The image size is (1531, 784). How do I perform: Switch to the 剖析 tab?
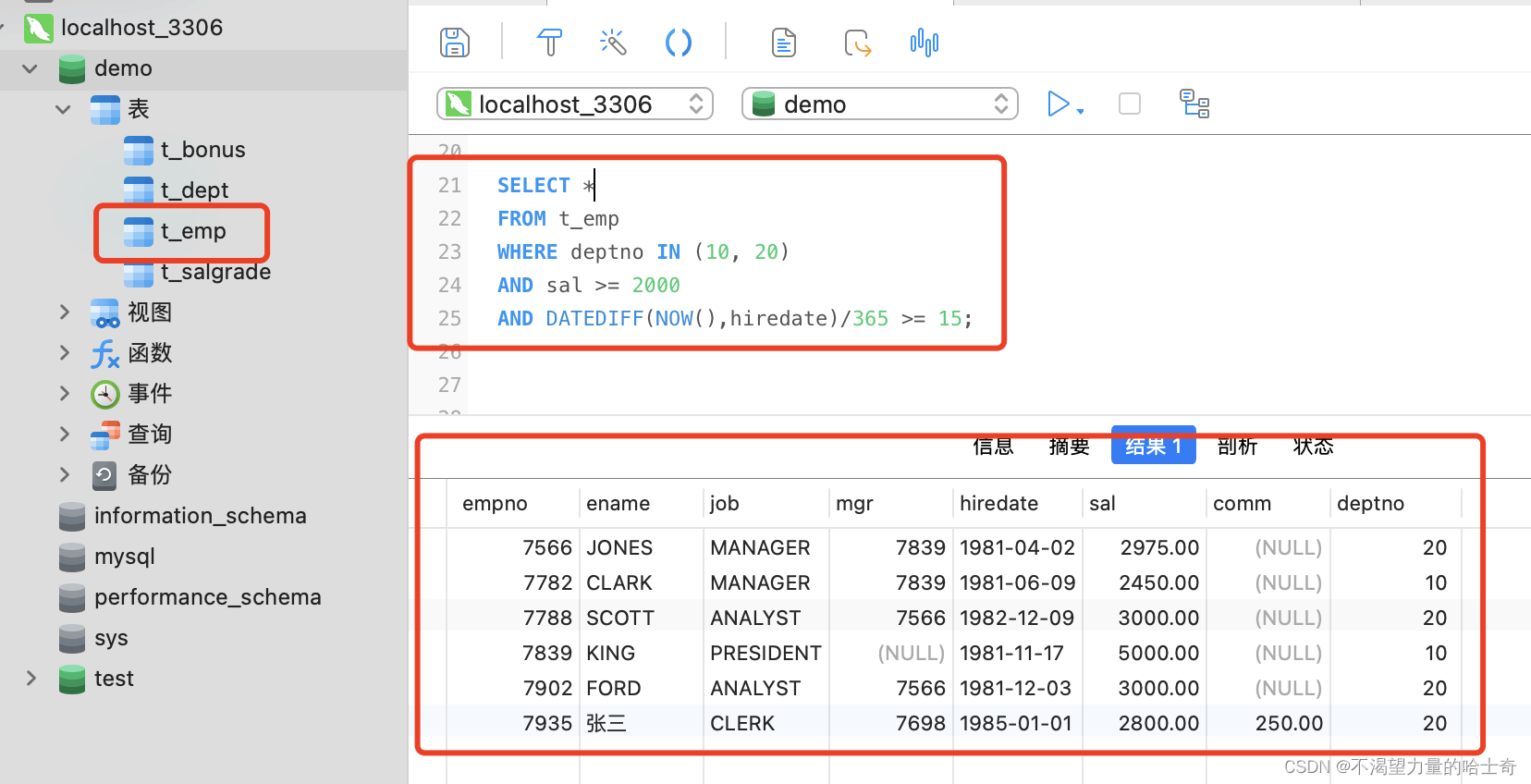pos(1237,447)
